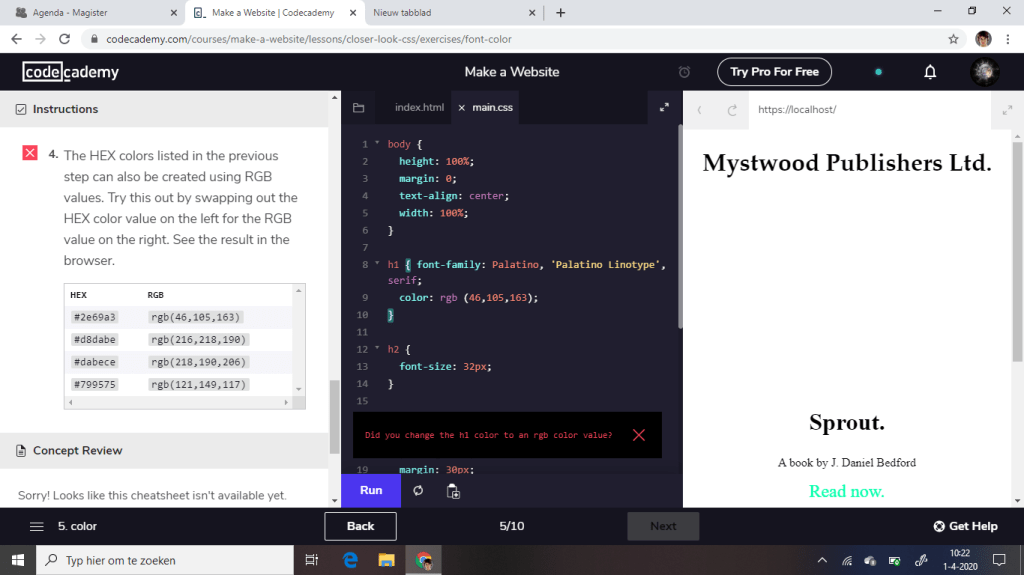1024x575 pixels.
Task: Click the Try Pro For Free button
Action: point(774,72)
